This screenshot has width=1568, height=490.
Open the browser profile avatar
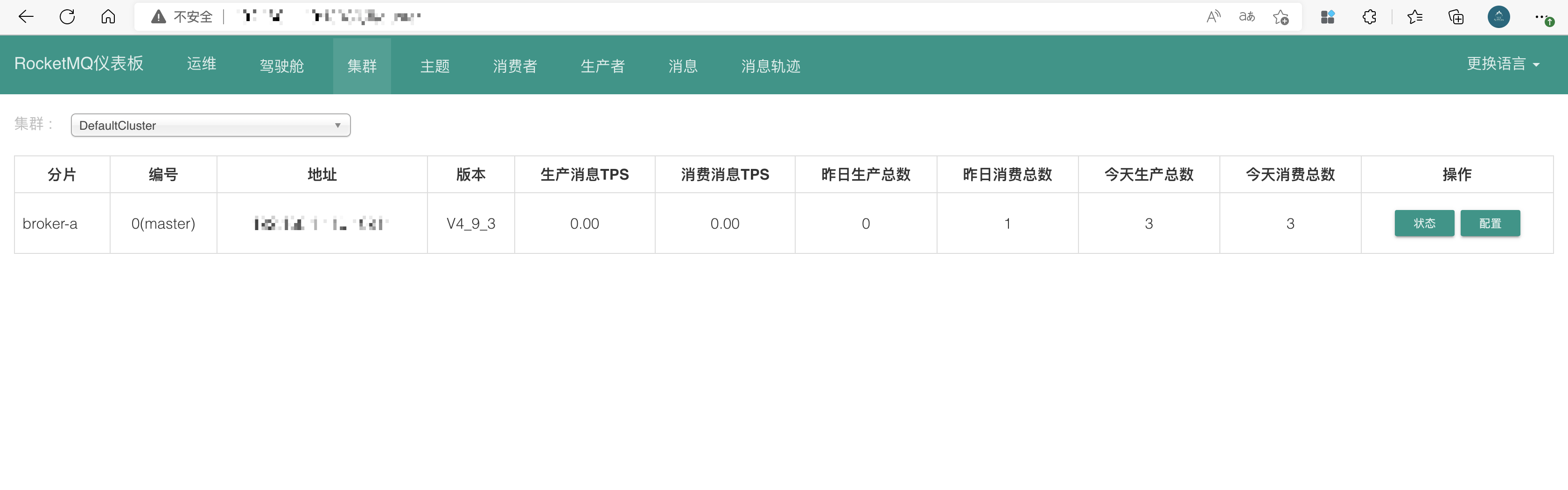pos(1499,16)
